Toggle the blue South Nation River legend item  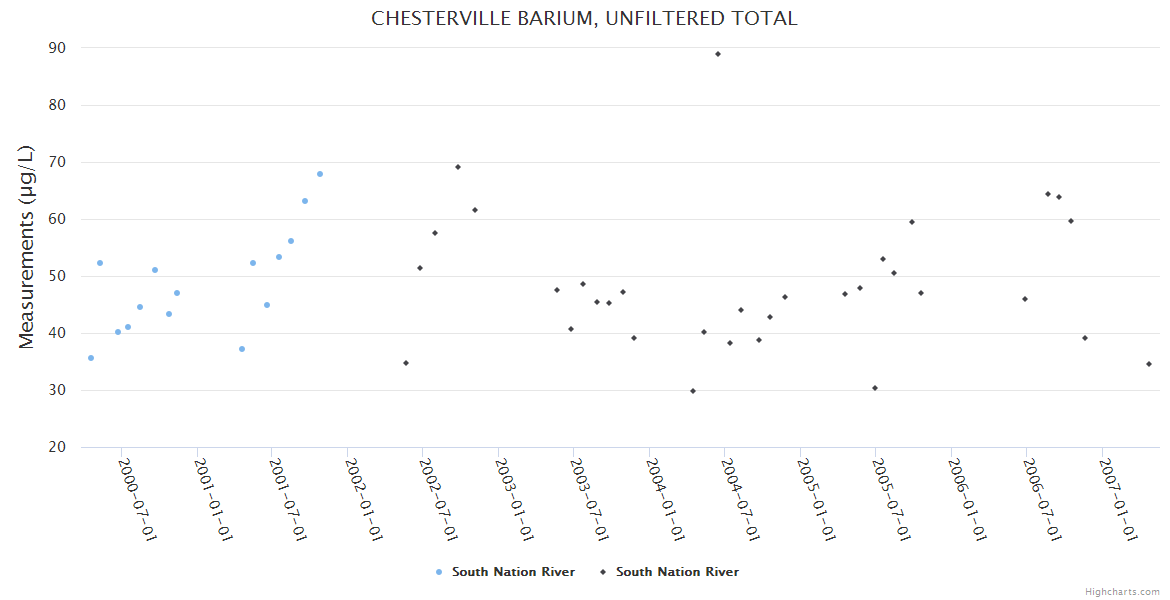(513, 572)
